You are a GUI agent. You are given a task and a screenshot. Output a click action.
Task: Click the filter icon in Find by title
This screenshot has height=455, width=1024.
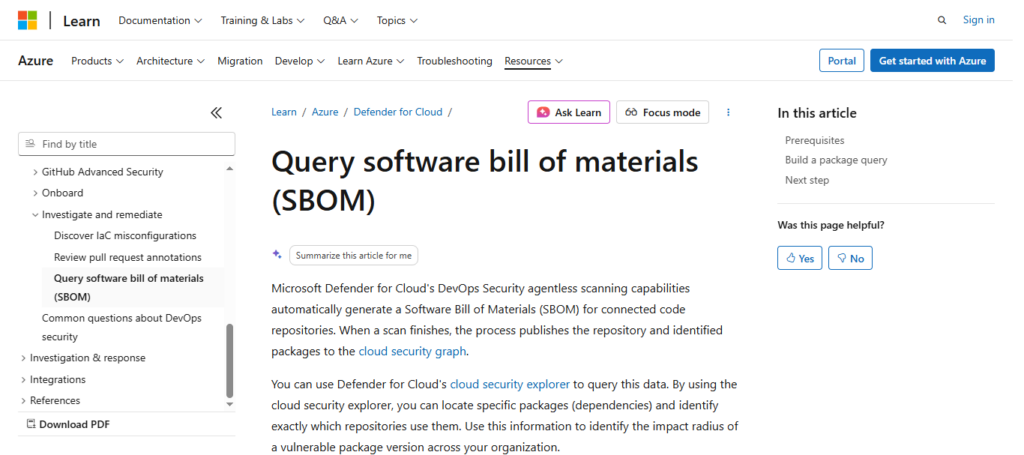coord(30,144)
